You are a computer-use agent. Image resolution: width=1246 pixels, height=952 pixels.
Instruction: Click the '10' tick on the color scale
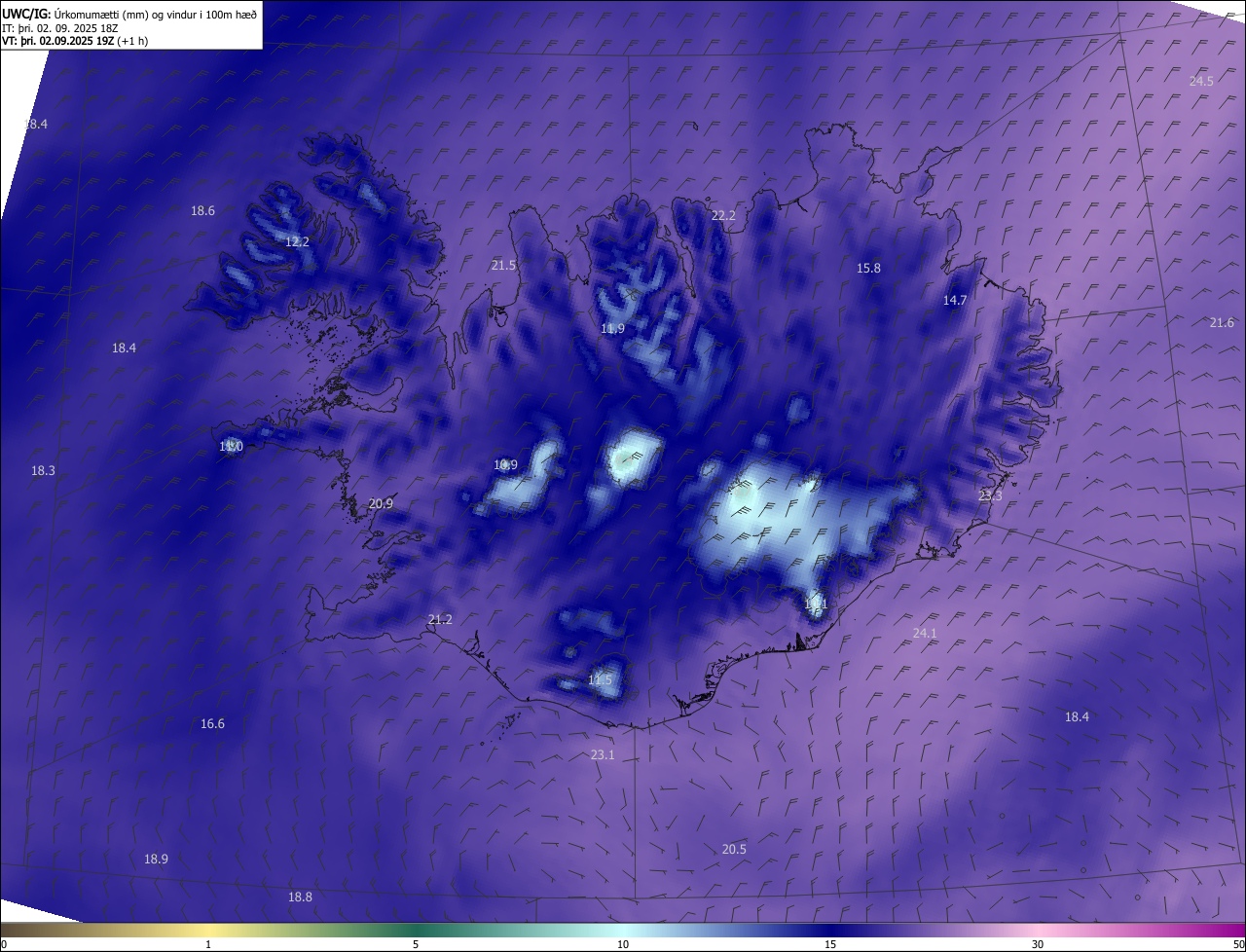tap(623, 944)
